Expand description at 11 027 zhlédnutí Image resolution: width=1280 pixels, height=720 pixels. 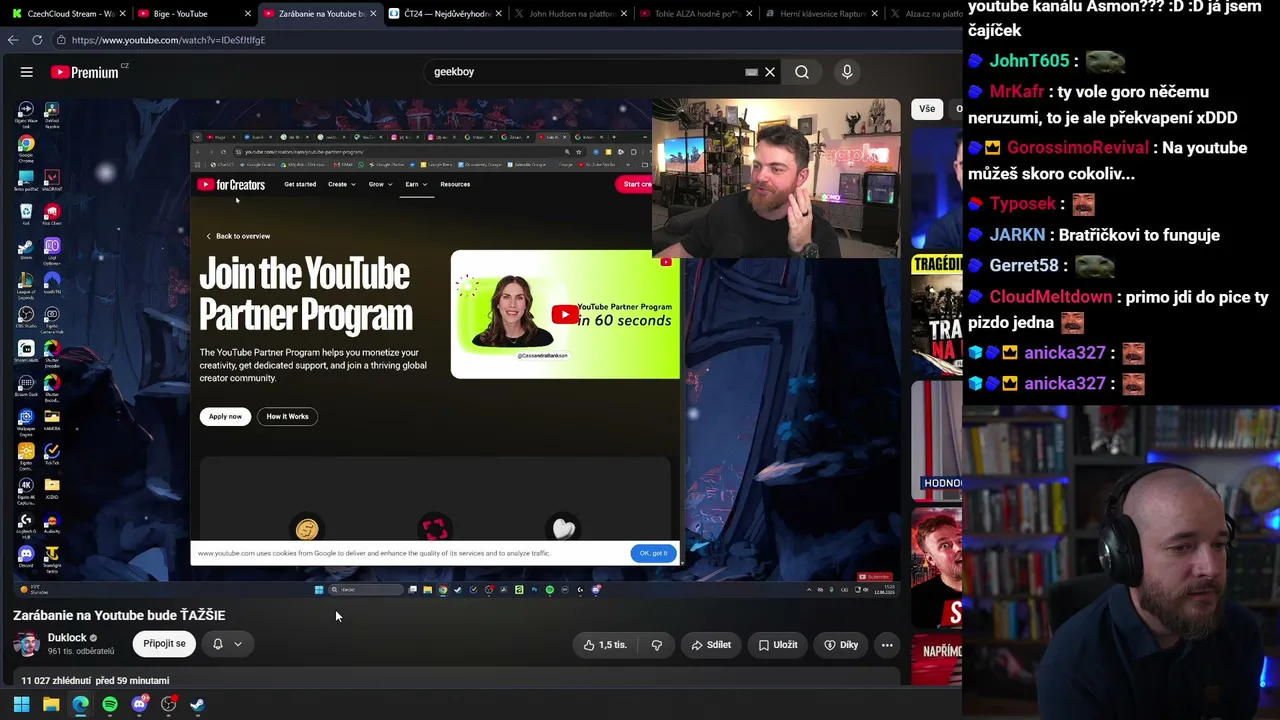[x=95, y=680]
